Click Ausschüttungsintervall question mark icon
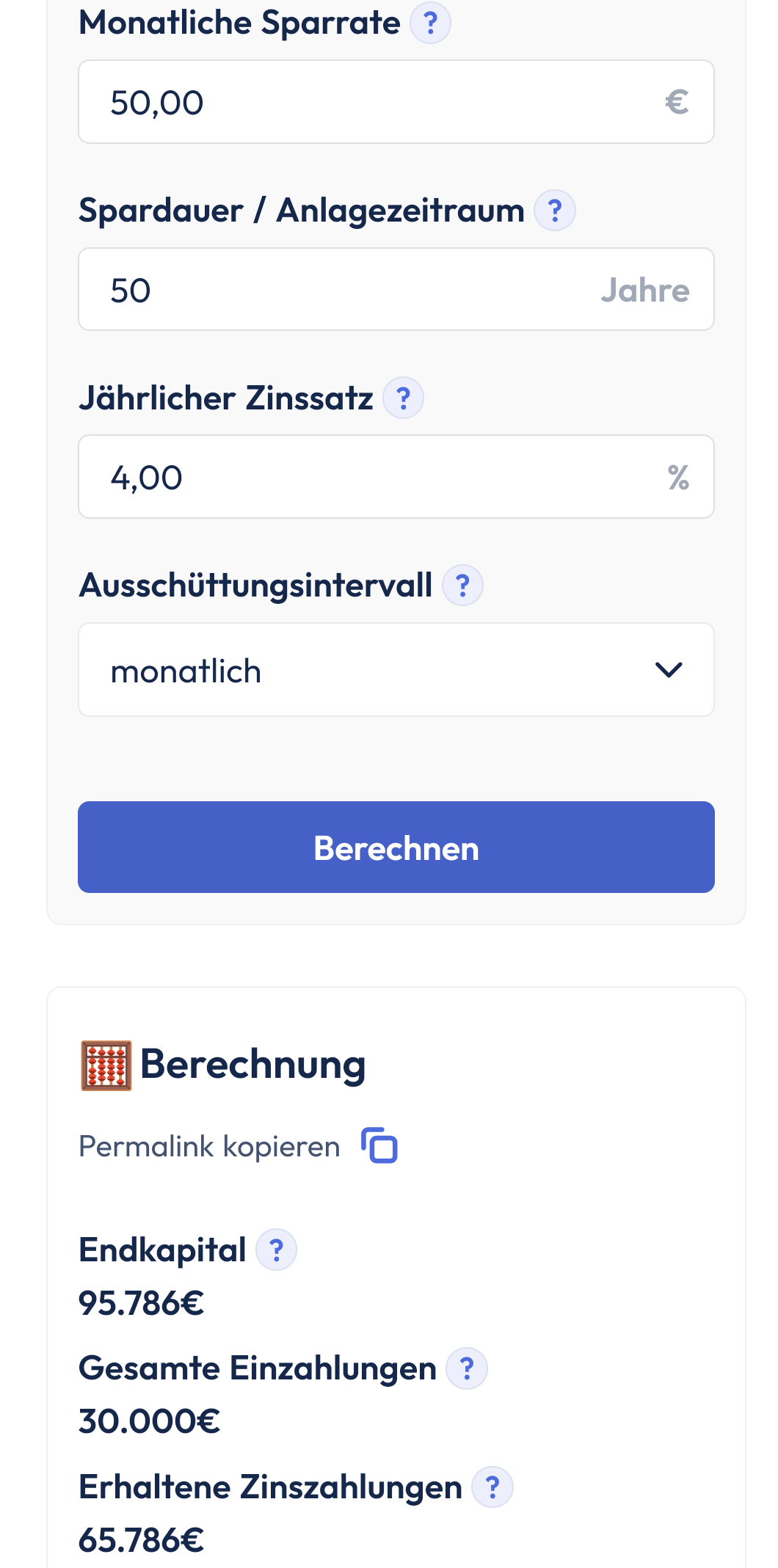The height and width of the screenshot is (1568, 778). (x=462, y=586)
